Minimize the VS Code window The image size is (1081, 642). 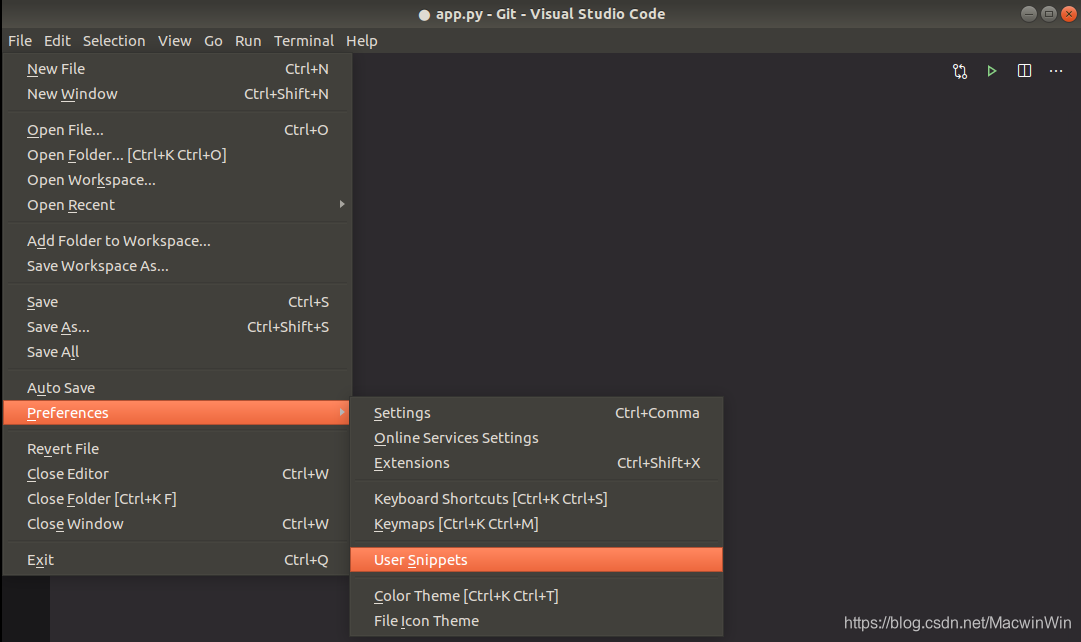point(1029,14)
